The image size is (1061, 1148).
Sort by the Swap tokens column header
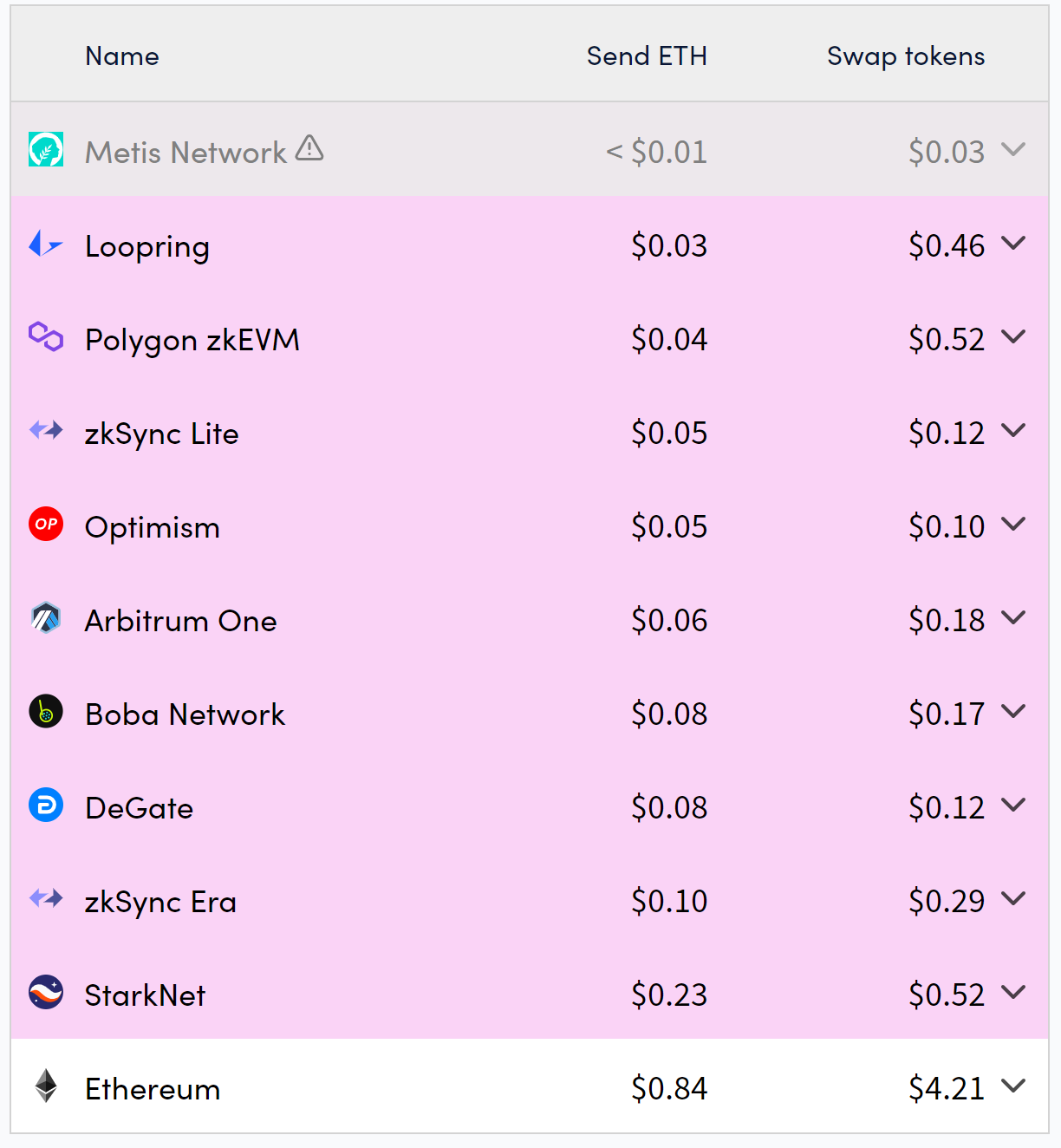tap(906, 56)
